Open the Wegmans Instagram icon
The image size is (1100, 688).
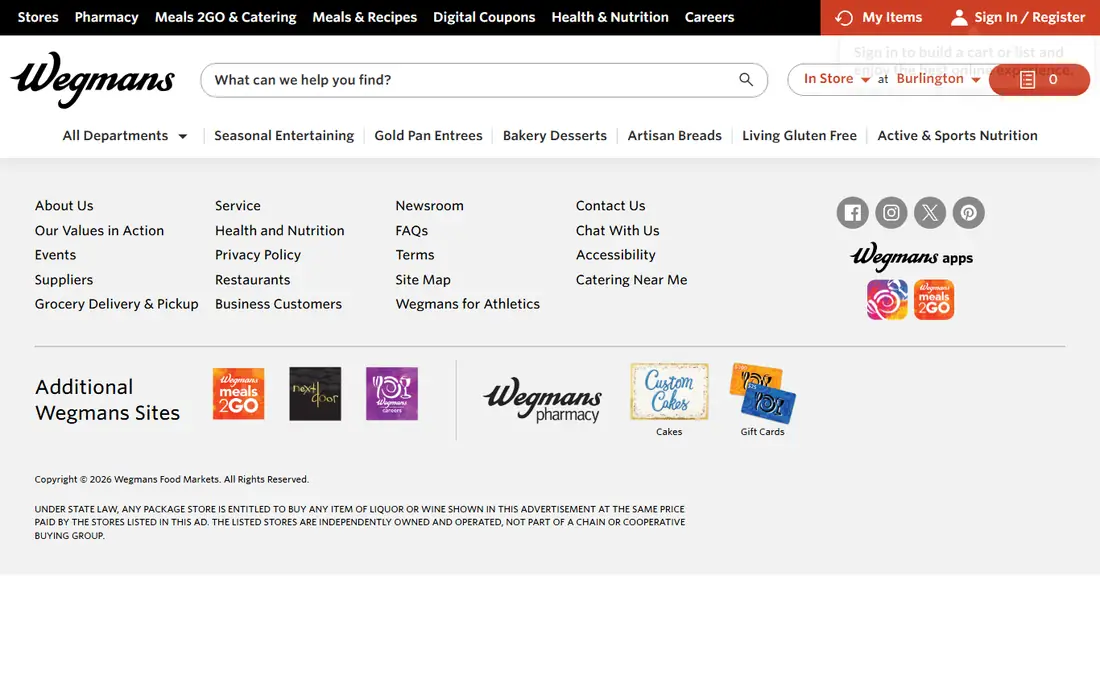point(891,213)
